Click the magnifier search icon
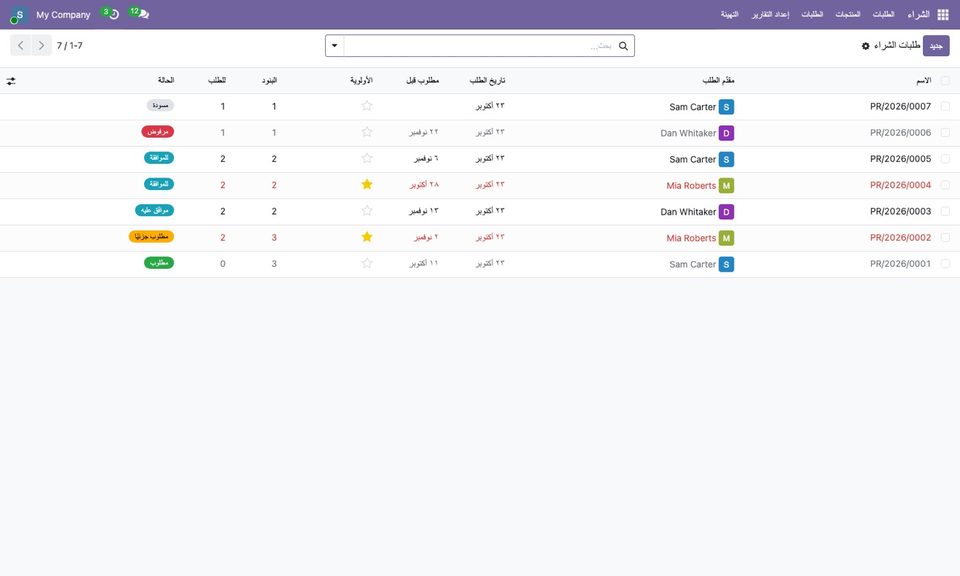 [x=623, y=46]
